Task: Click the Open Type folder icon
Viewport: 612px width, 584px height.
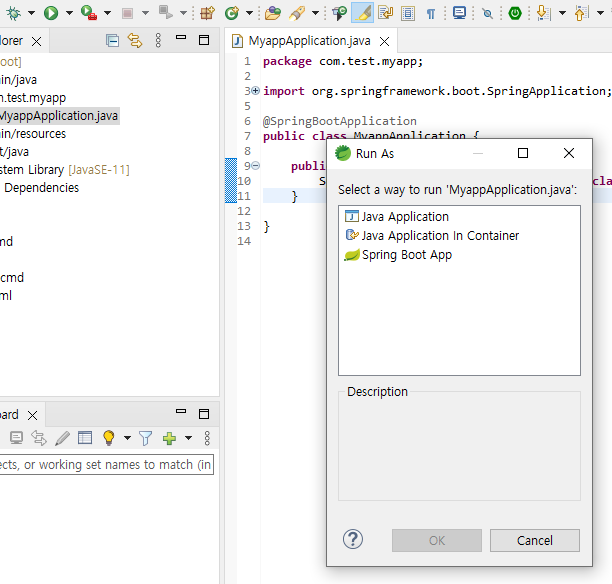Action: (x=272, y=13)
